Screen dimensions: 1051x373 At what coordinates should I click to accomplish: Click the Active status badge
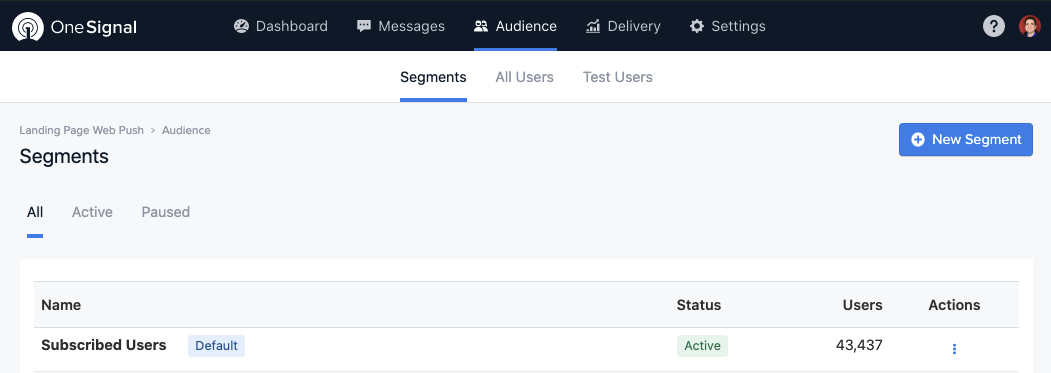click(x=702, y=345)
